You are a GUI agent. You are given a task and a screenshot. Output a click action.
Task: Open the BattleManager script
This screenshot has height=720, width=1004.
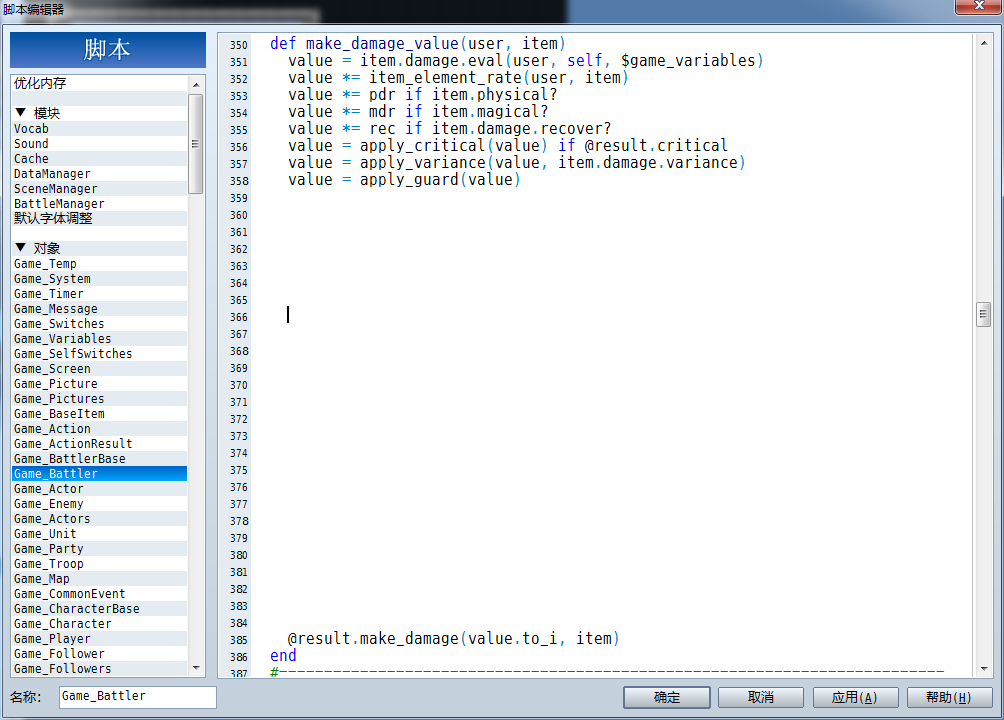pos(100,204)
